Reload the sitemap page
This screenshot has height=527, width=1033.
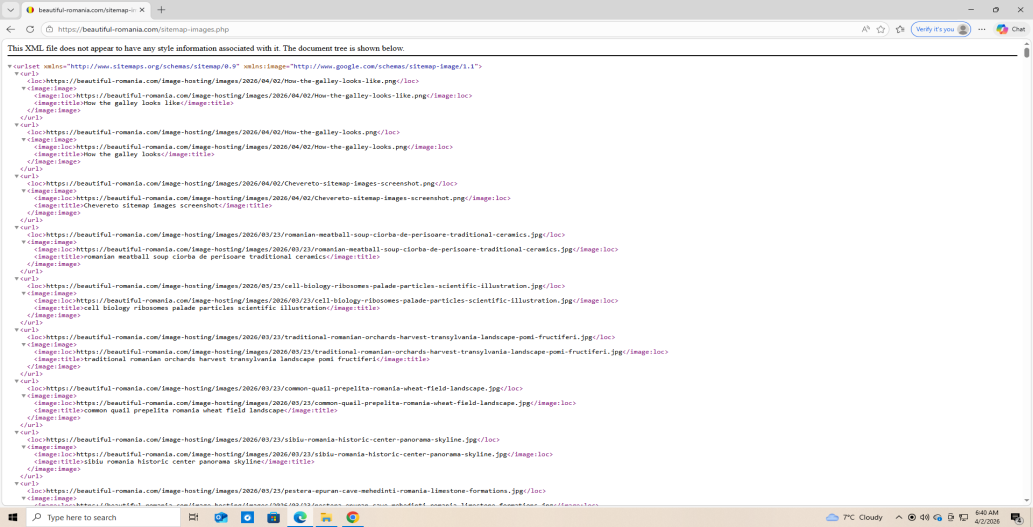pos(30,29)
